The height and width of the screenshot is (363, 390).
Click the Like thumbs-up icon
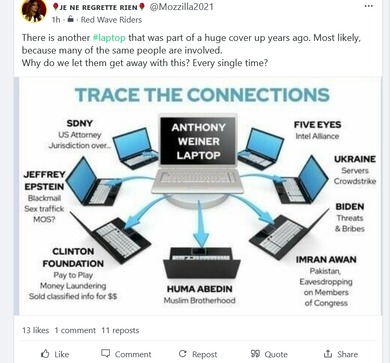45,354
